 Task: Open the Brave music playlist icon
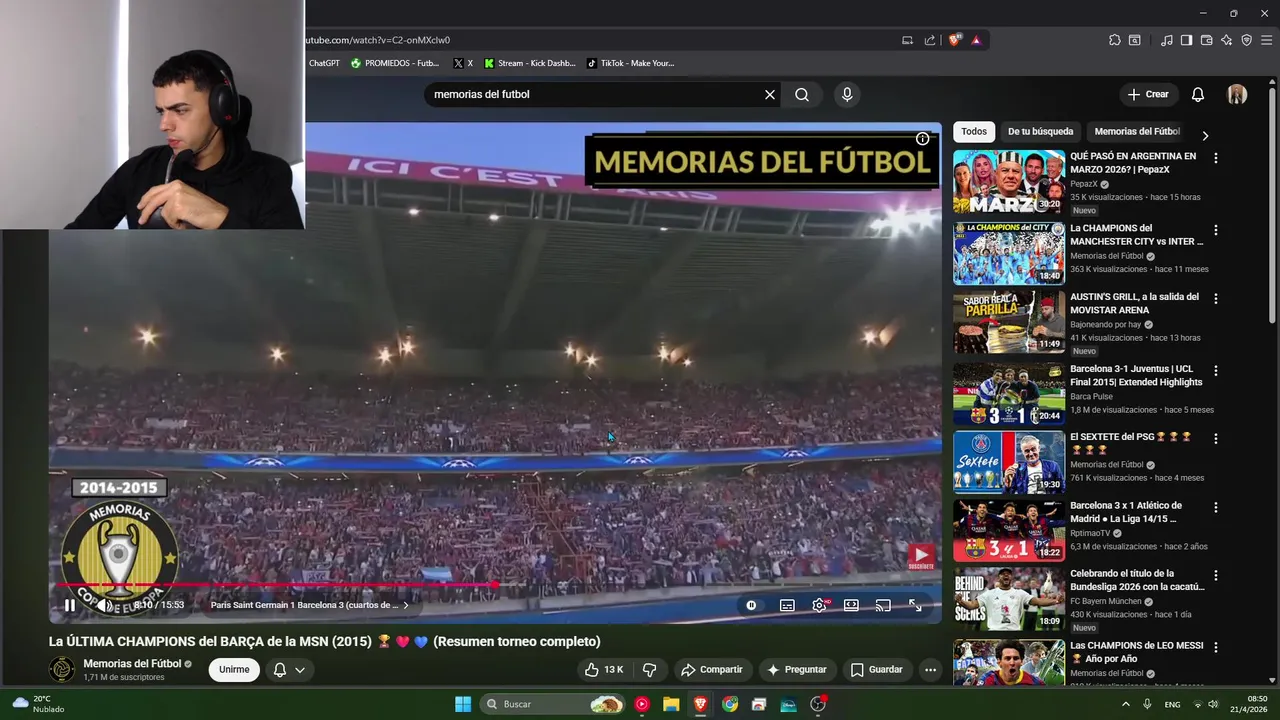pos(1167,40)
